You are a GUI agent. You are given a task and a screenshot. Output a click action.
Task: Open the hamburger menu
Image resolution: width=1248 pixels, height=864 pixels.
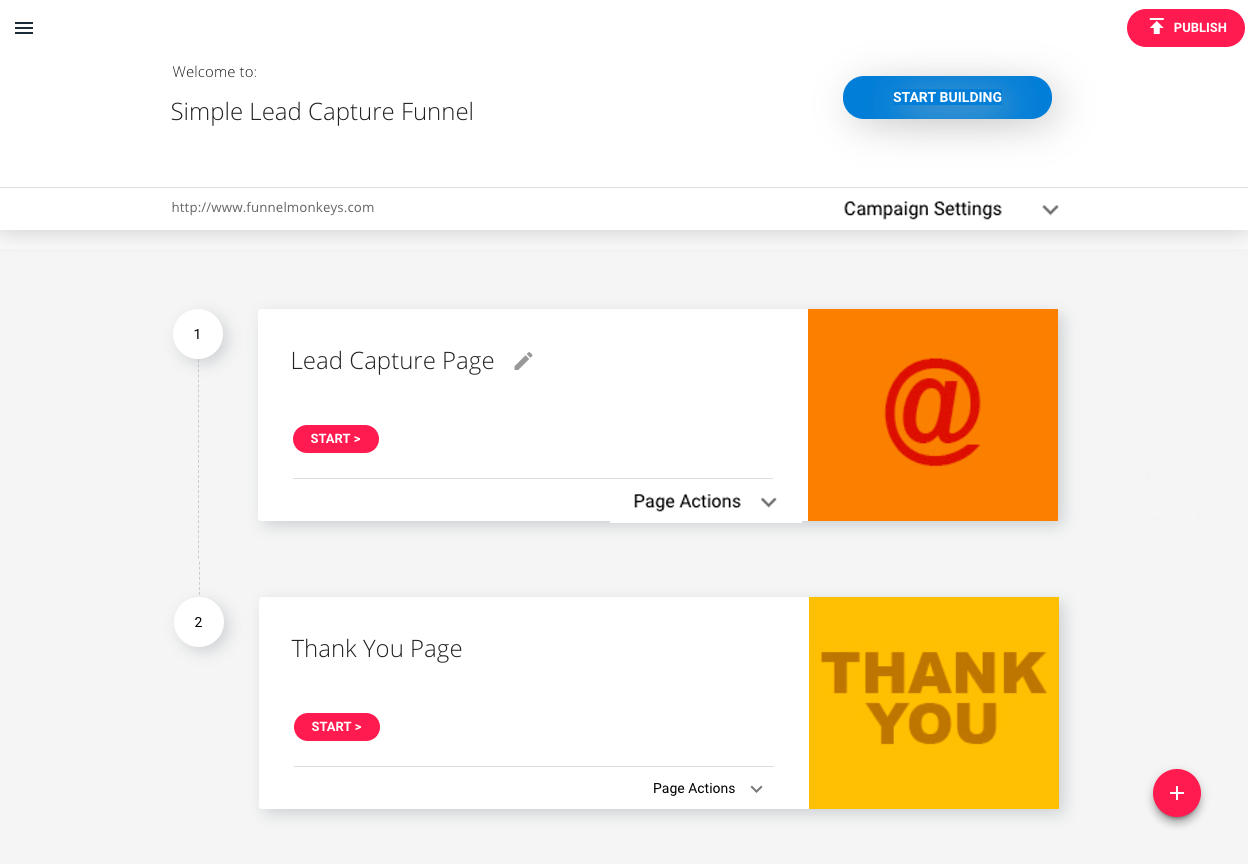tap(24, 28)
